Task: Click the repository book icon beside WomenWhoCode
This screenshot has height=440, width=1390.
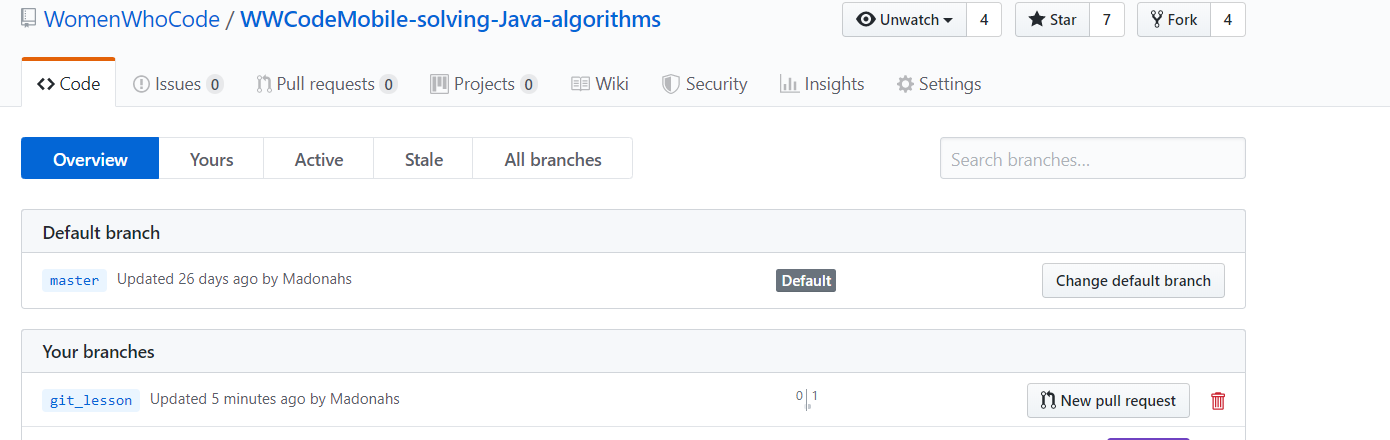Action: click(x=29, y=18)
